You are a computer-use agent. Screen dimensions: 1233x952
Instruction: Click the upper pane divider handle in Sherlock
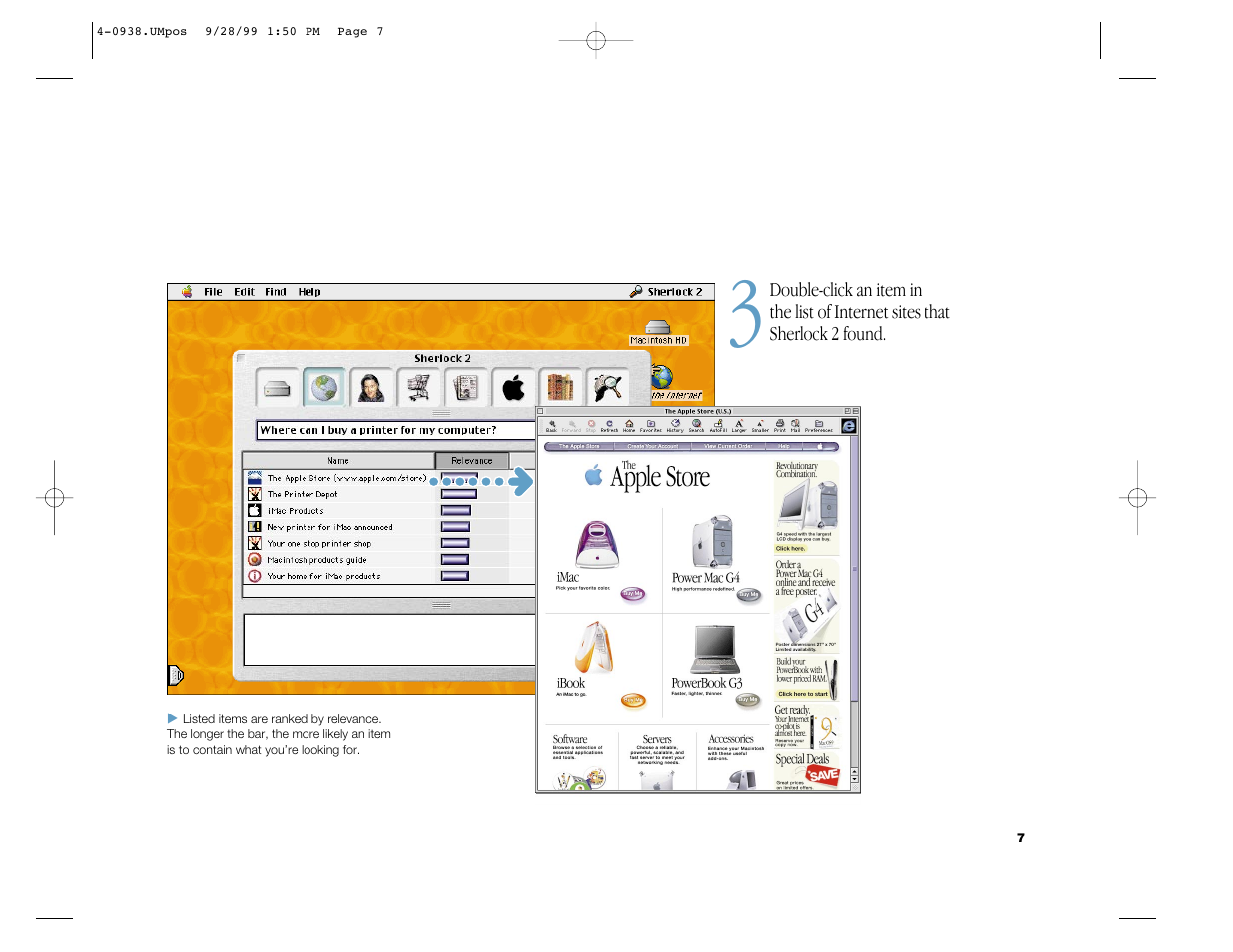441,412
